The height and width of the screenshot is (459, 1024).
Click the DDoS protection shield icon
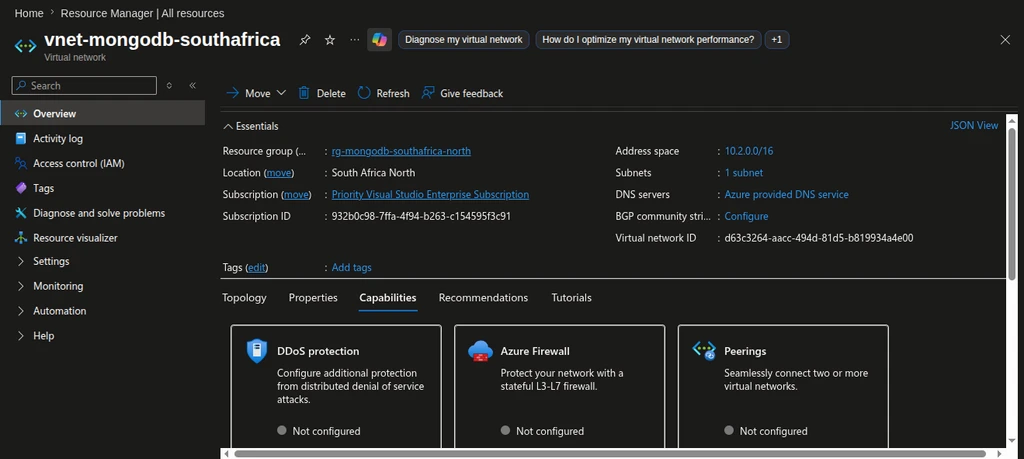[x=257, y=351]
